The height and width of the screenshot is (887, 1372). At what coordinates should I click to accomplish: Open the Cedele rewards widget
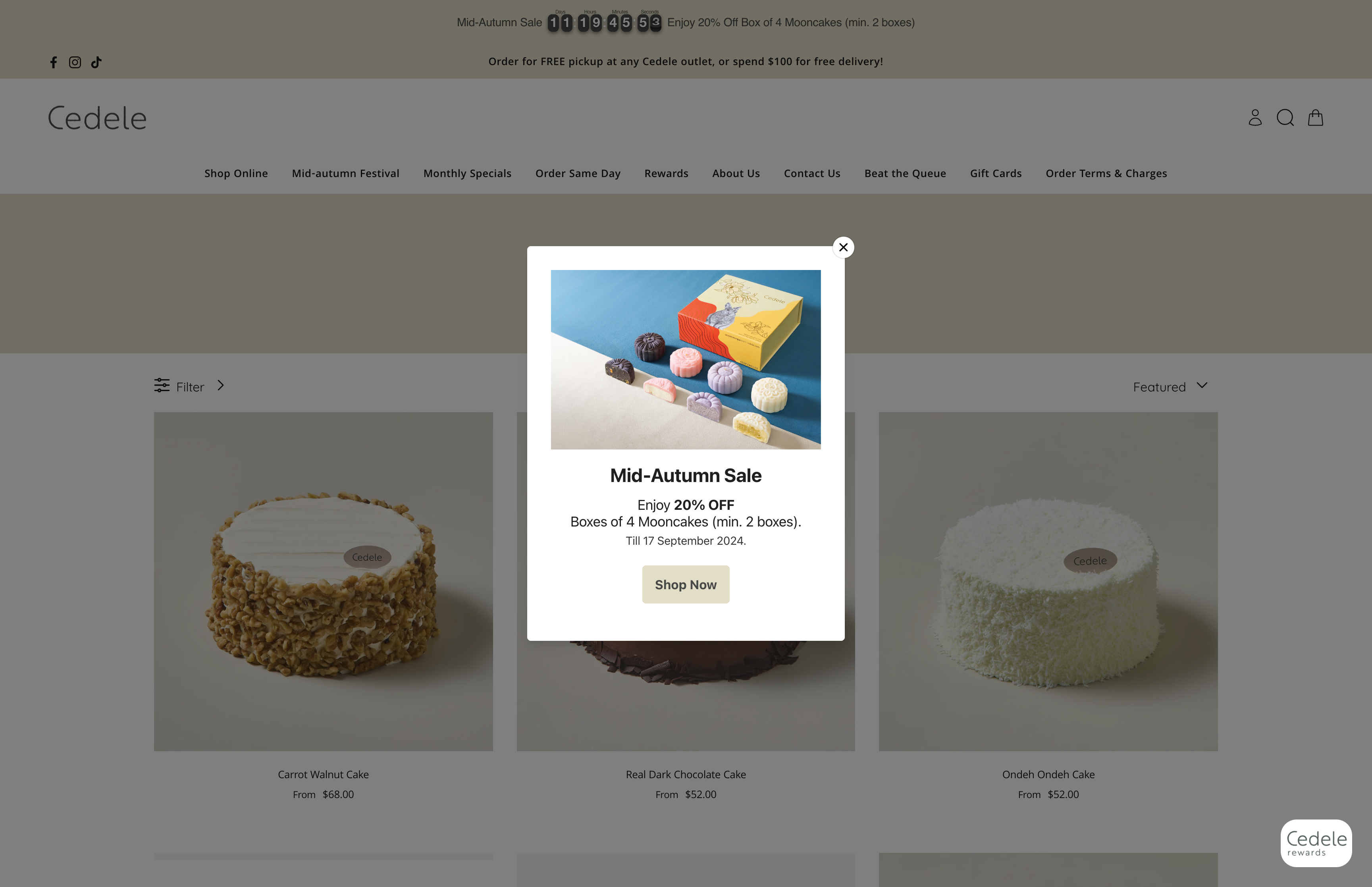pyautogui.click(x=1316, y=843)
